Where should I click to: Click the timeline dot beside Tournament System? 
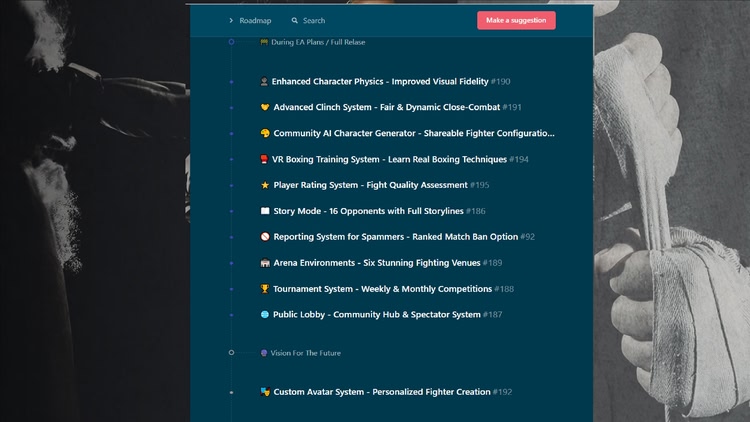231,289
